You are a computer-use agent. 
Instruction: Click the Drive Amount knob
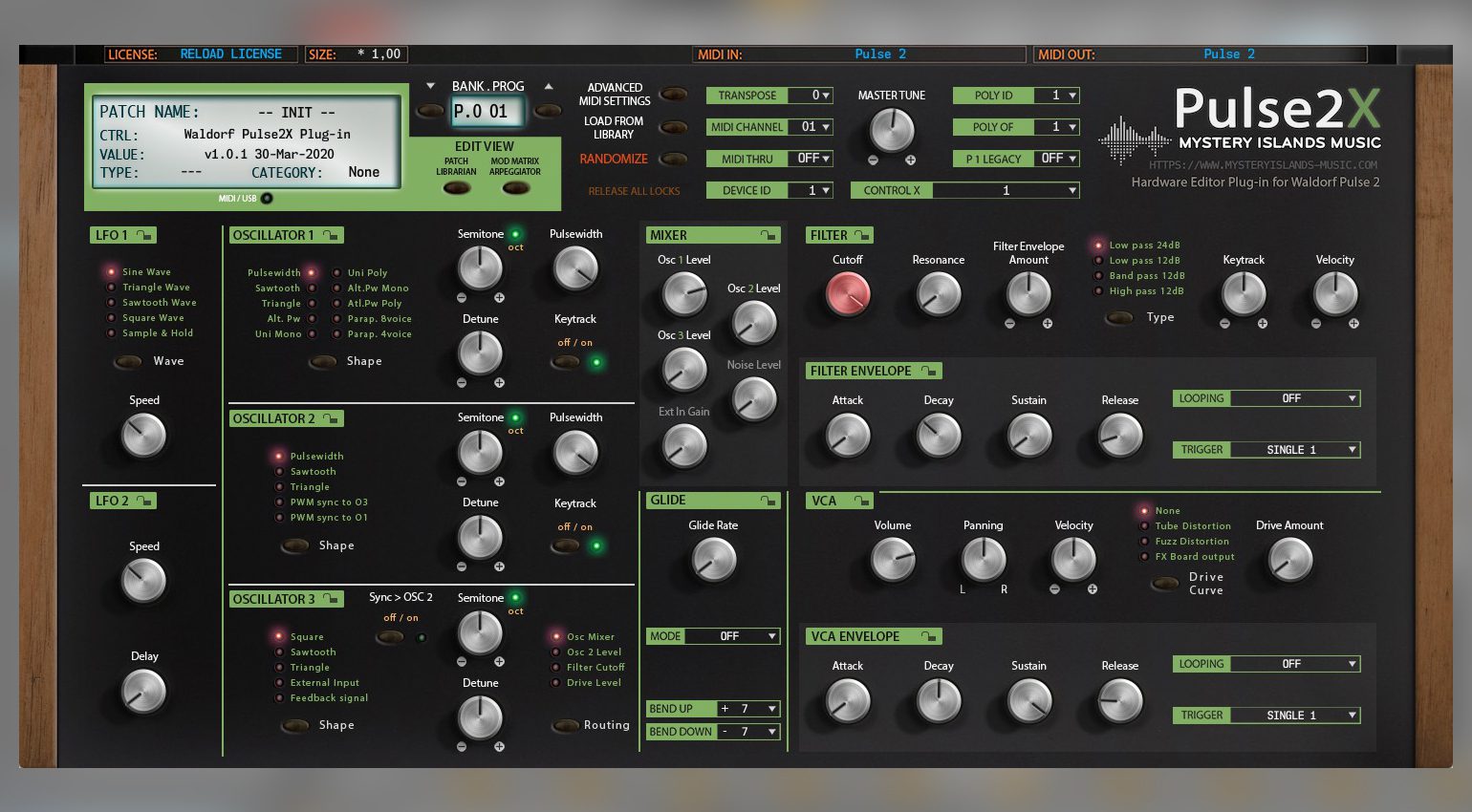click(x=1289, y=560)
